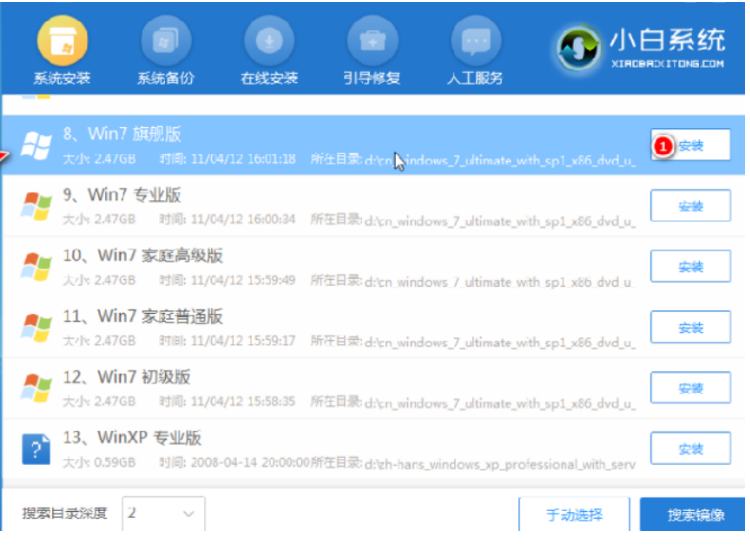Image resolution: width=750 pixels, height=547 pixels.
Task: Select the 在线安装 download icon
Action: [269, 42]
